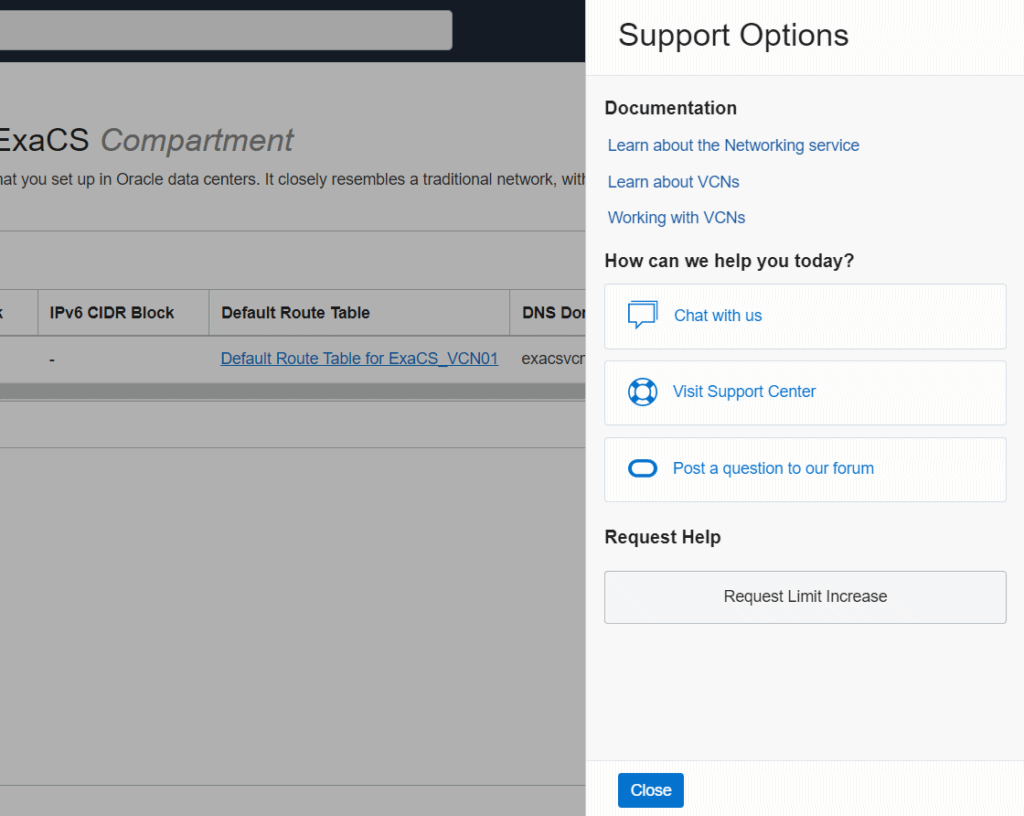Click the table's horizontal scrollbar

[x=290, y=392]
